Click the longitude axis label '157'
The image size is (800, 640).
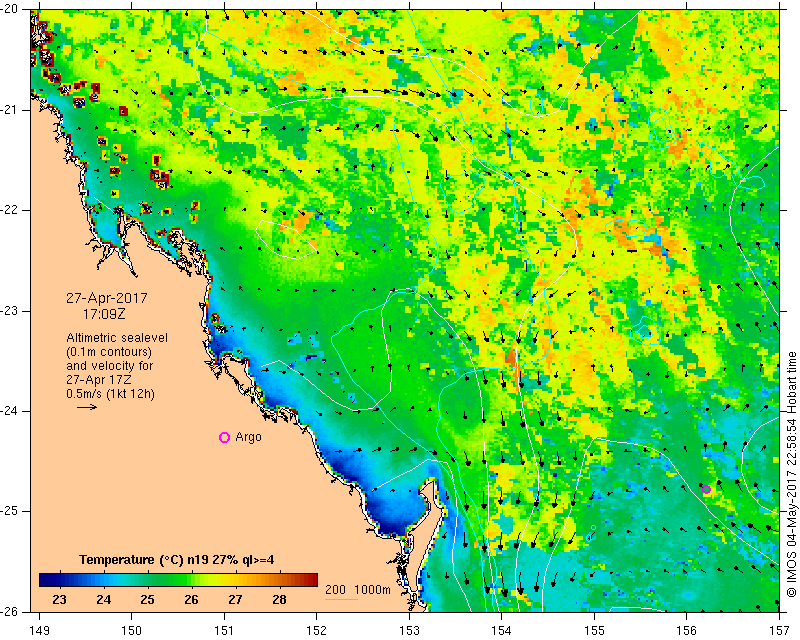[x=780, y=631]
